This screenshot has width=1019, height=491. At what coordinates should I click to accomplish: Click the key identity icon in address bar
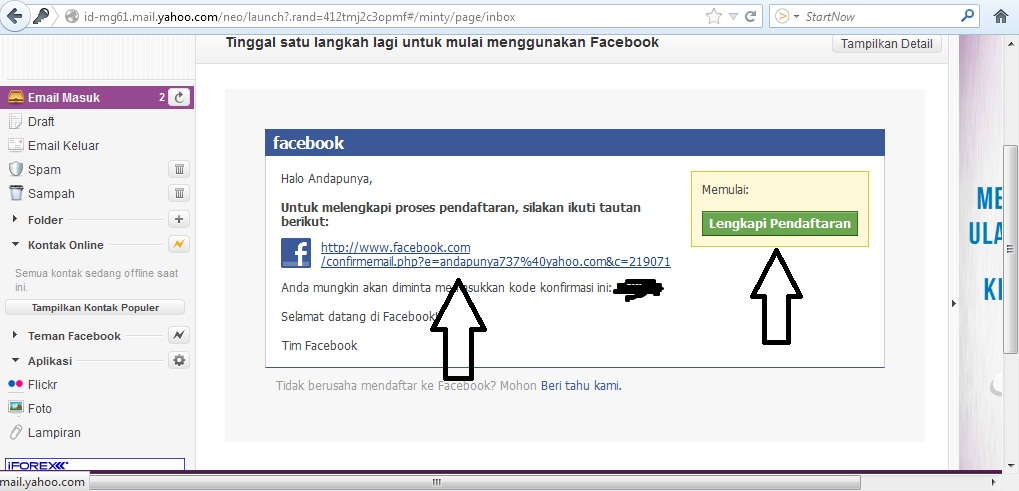pyautogui.click(x=40, y=16)
